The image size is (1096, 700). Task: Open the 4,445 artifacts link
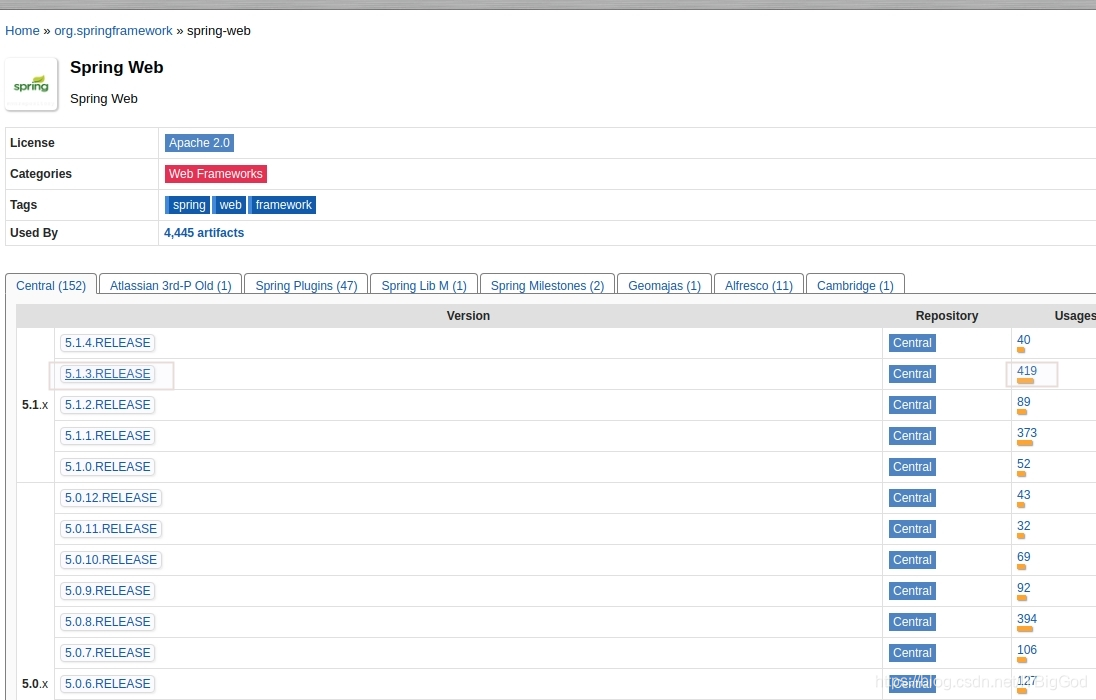tap(204, 233)
